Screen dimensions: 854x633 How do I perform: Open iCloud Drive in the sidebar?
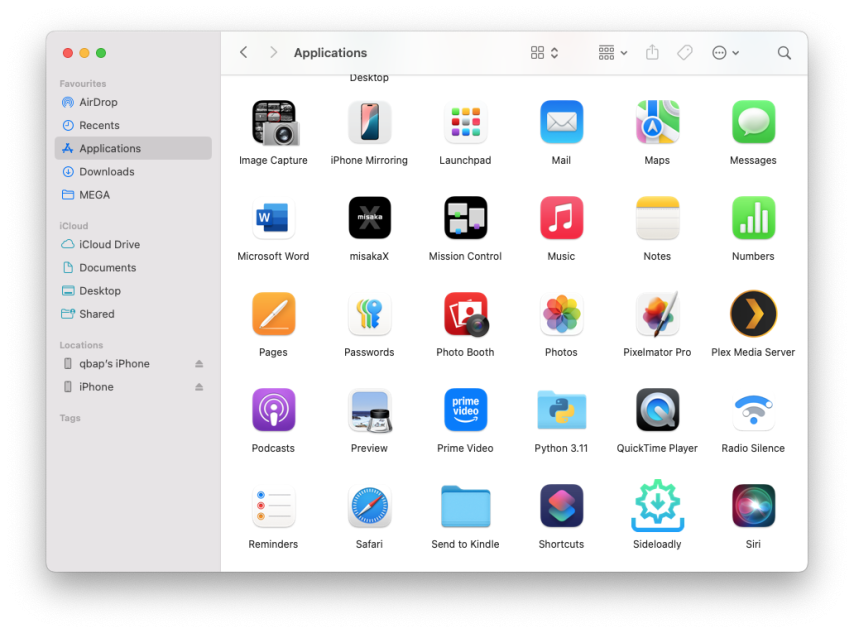(133, 245)
